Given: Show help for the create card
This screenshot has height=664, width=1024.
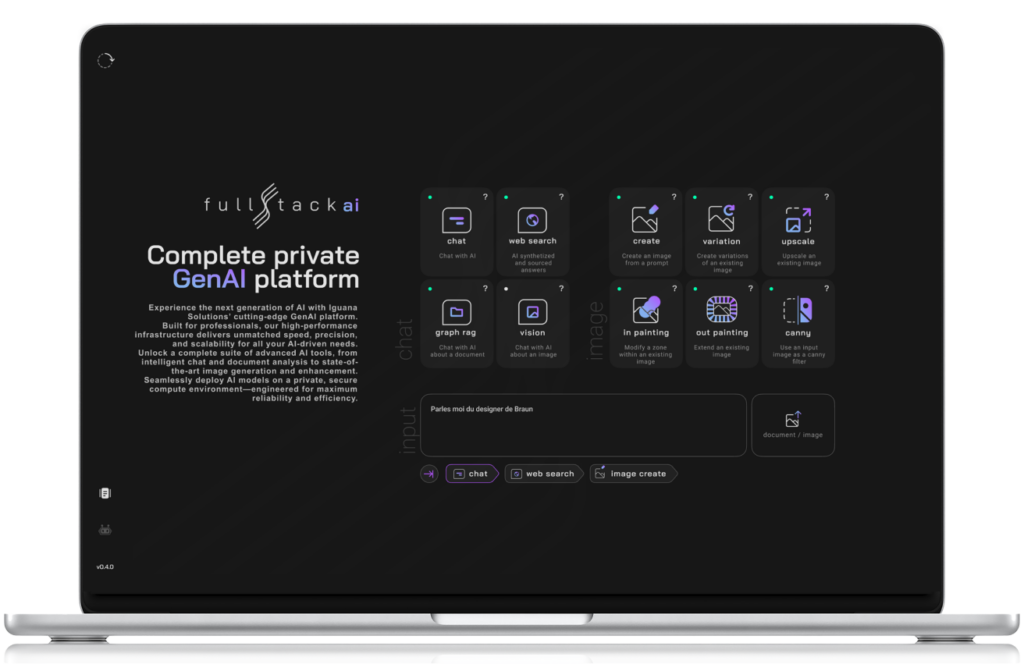Looking at the screenshot, I should (x=674, y=197).
